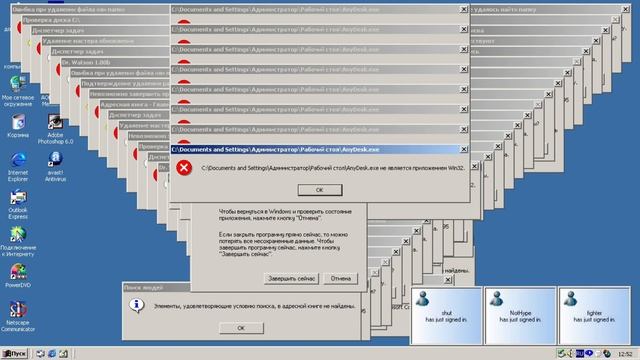Select the Internet Explorer desktop icon
This screenshot has width=640, height=360.
coord(18,167)
